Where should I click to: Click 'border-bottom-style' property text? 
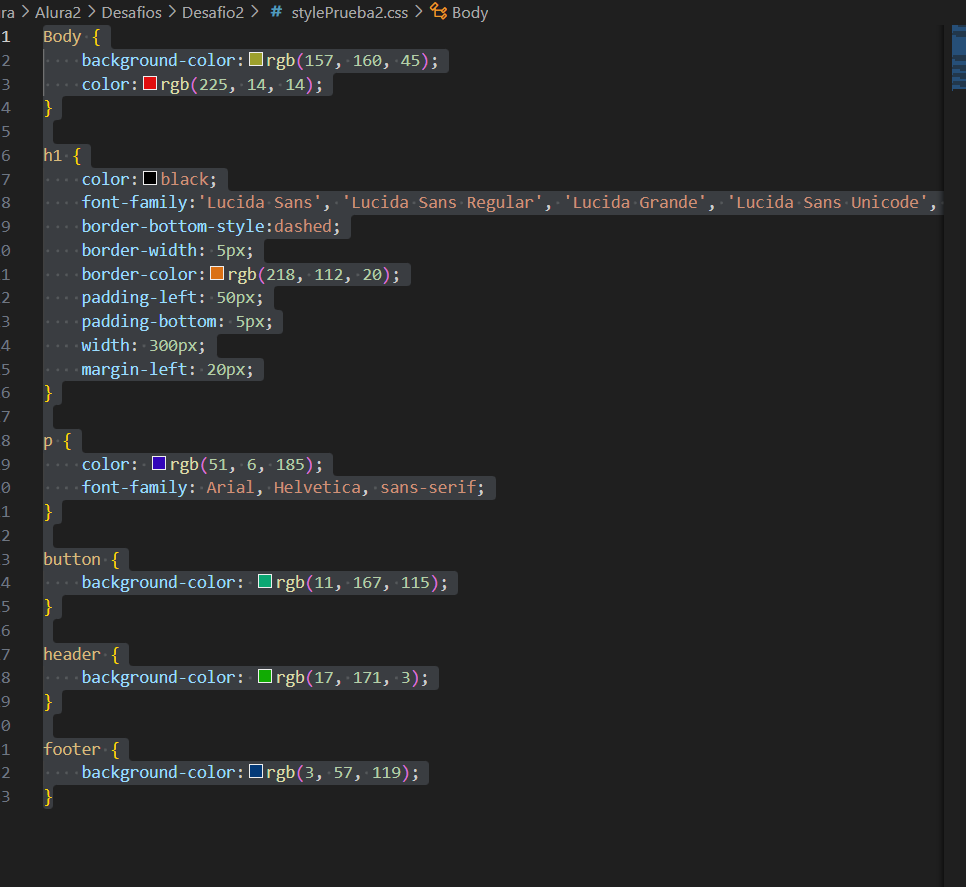[x=173, y=227]
